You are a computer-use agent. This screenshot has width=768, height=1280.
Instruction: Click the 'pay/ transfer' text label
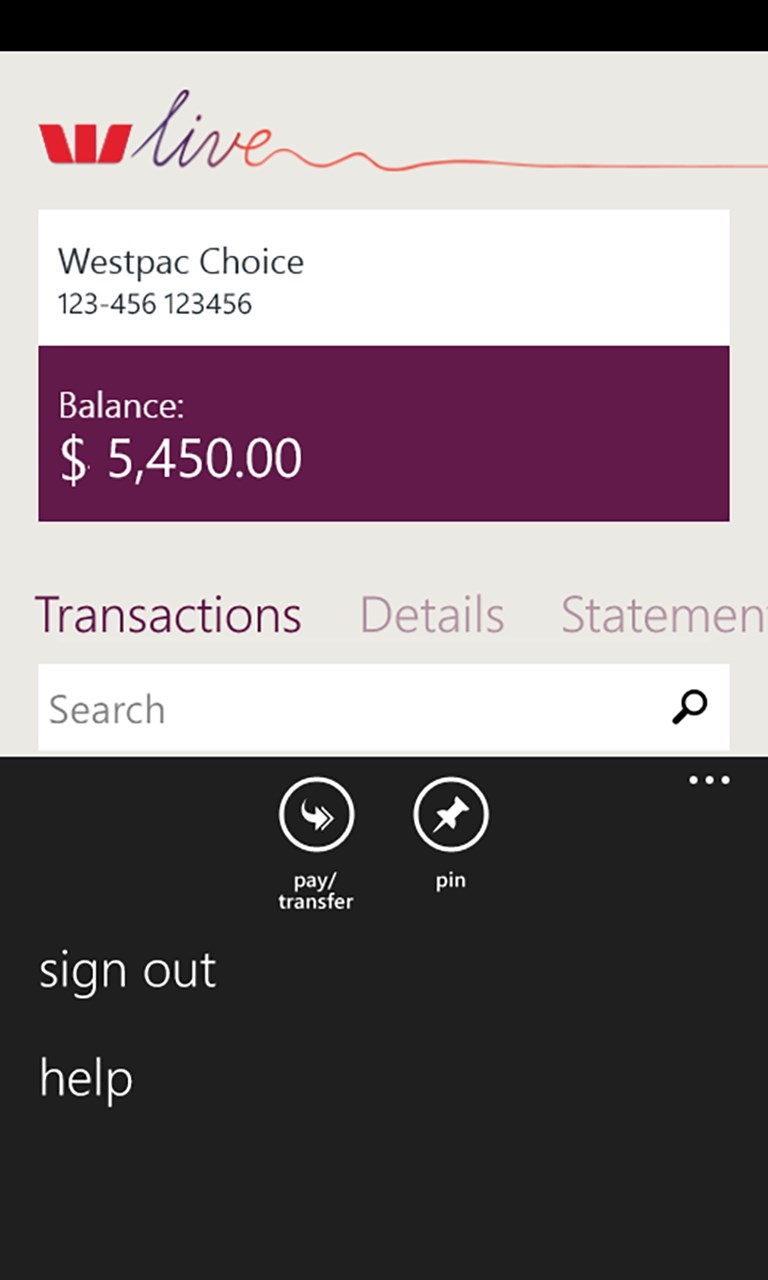click(316, 891)
